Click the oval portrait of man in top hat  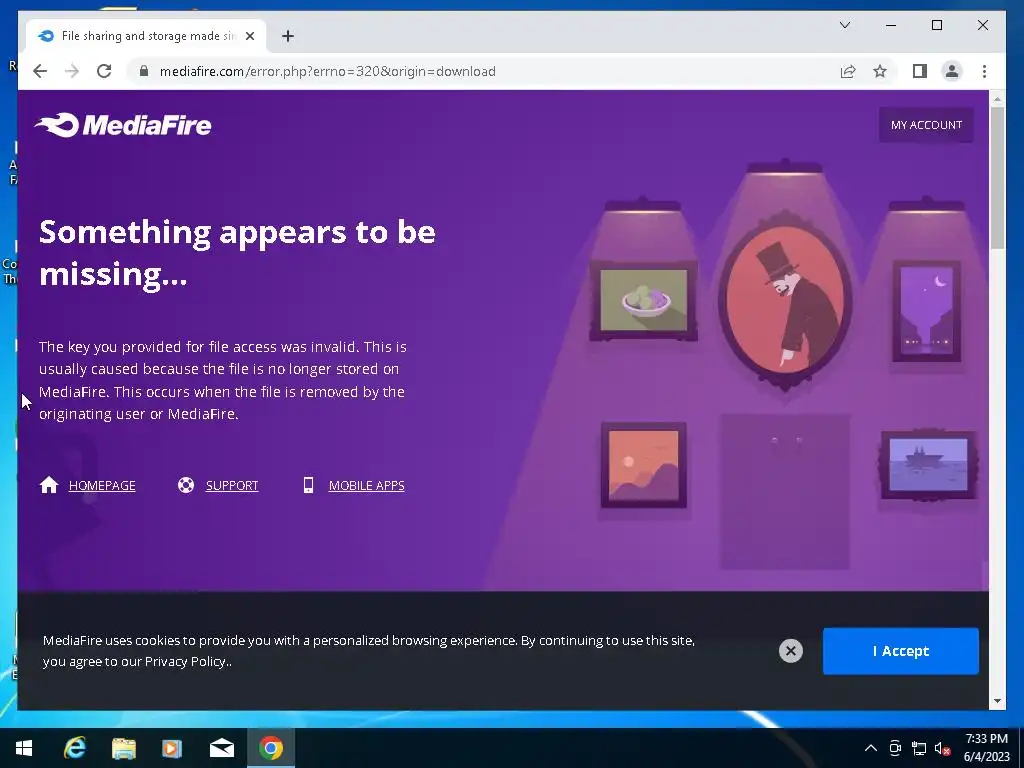tap(786, 301)
